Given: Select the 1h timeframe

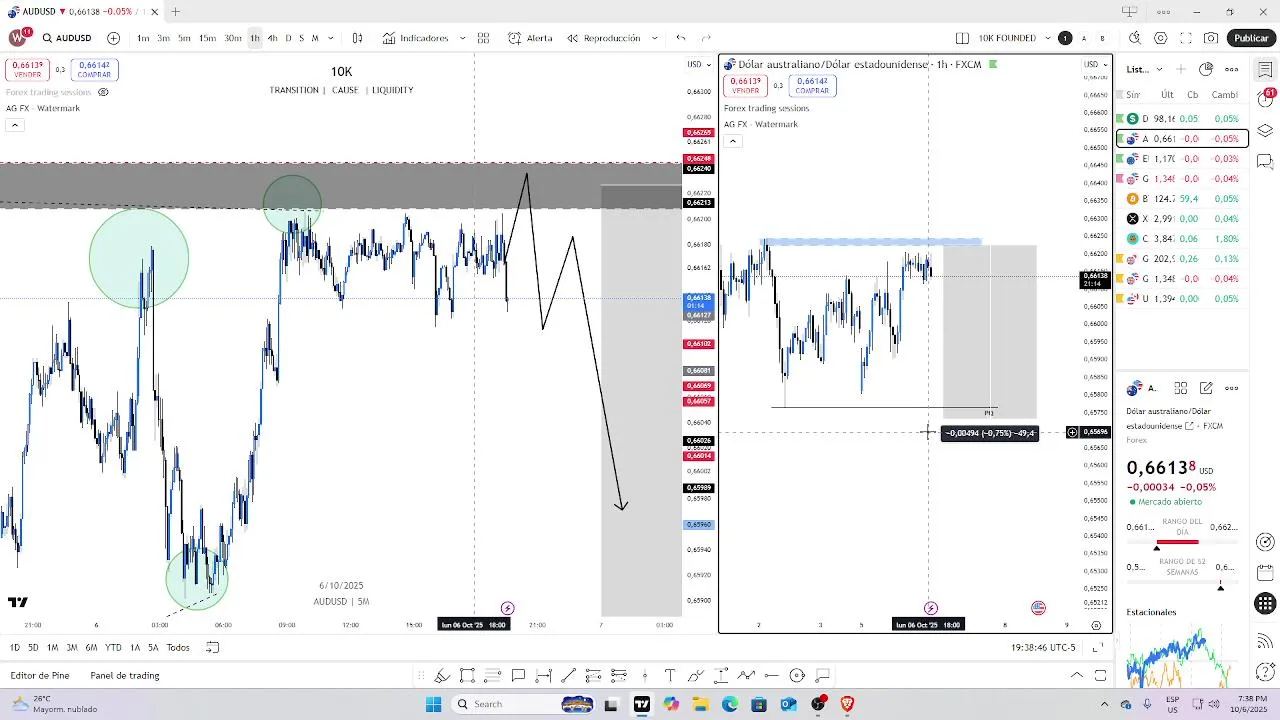Looking at the screenshot, I should pyautogui.click(x=255, y=38).
